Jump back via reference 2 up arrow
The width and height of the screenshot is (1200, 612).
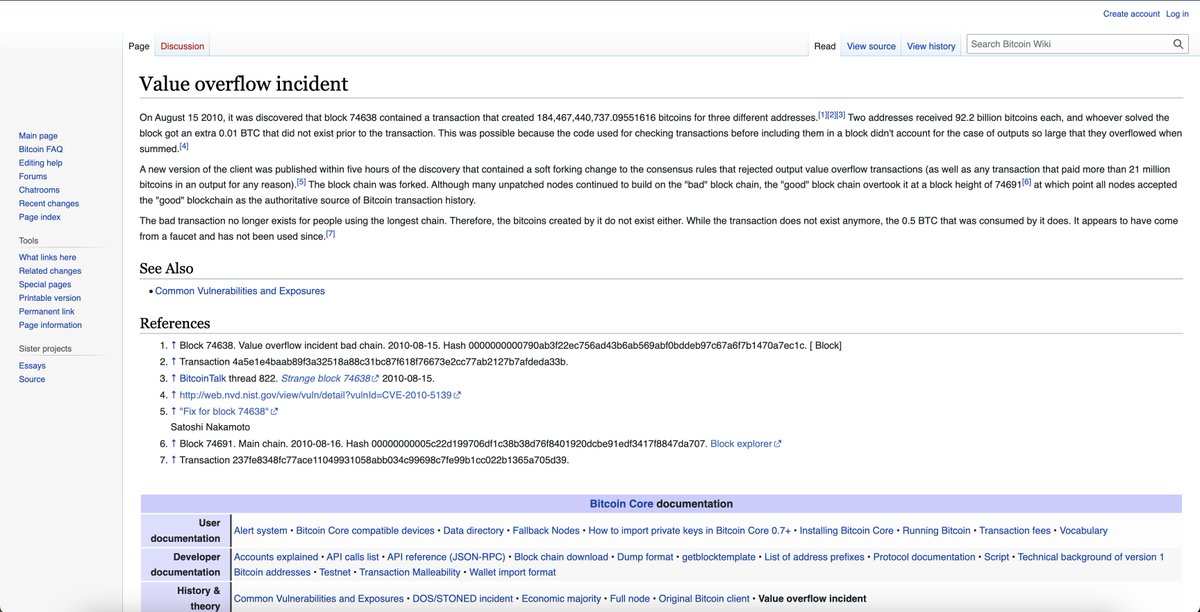173,362
